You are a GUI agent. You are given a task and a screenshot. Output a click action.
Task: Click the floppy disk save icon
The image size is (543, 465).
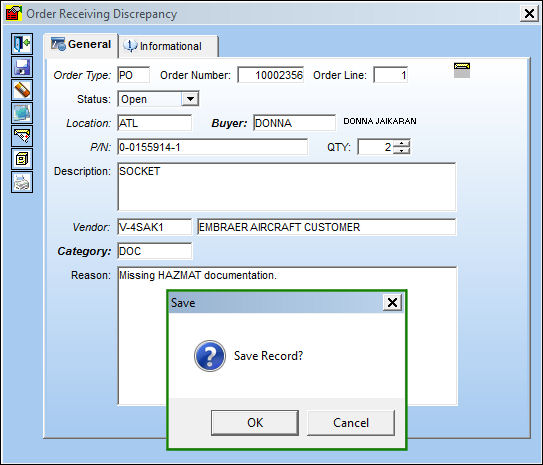[22, 67]
